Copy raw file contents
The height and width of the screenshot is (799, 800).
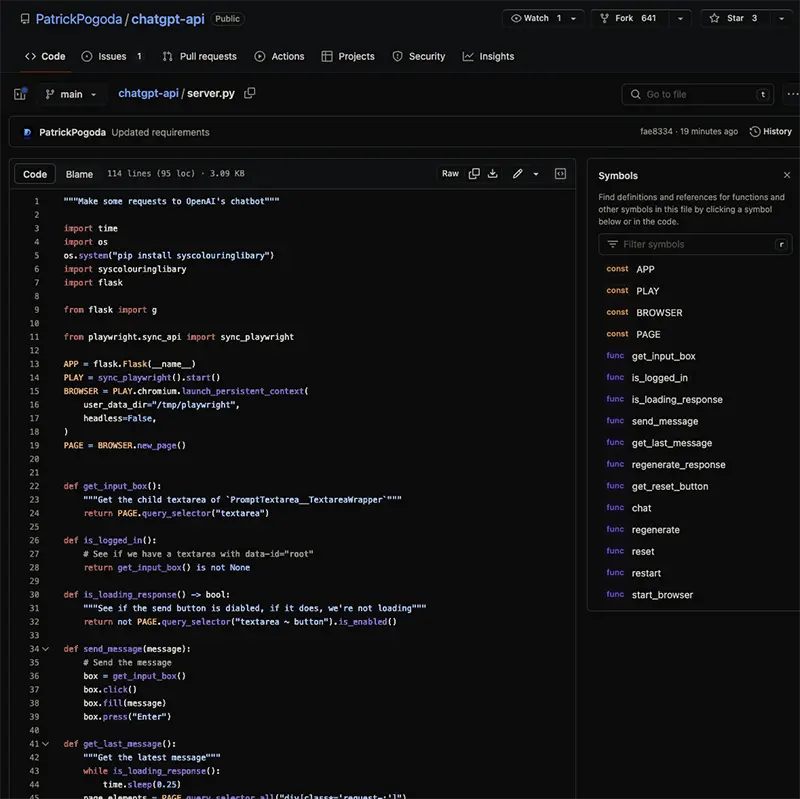(474, 174)
